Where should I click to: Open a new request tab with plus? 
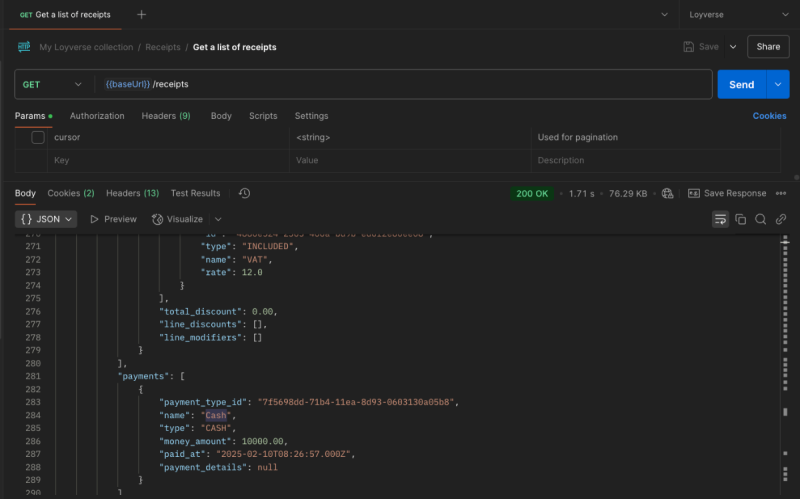(141, 15)
